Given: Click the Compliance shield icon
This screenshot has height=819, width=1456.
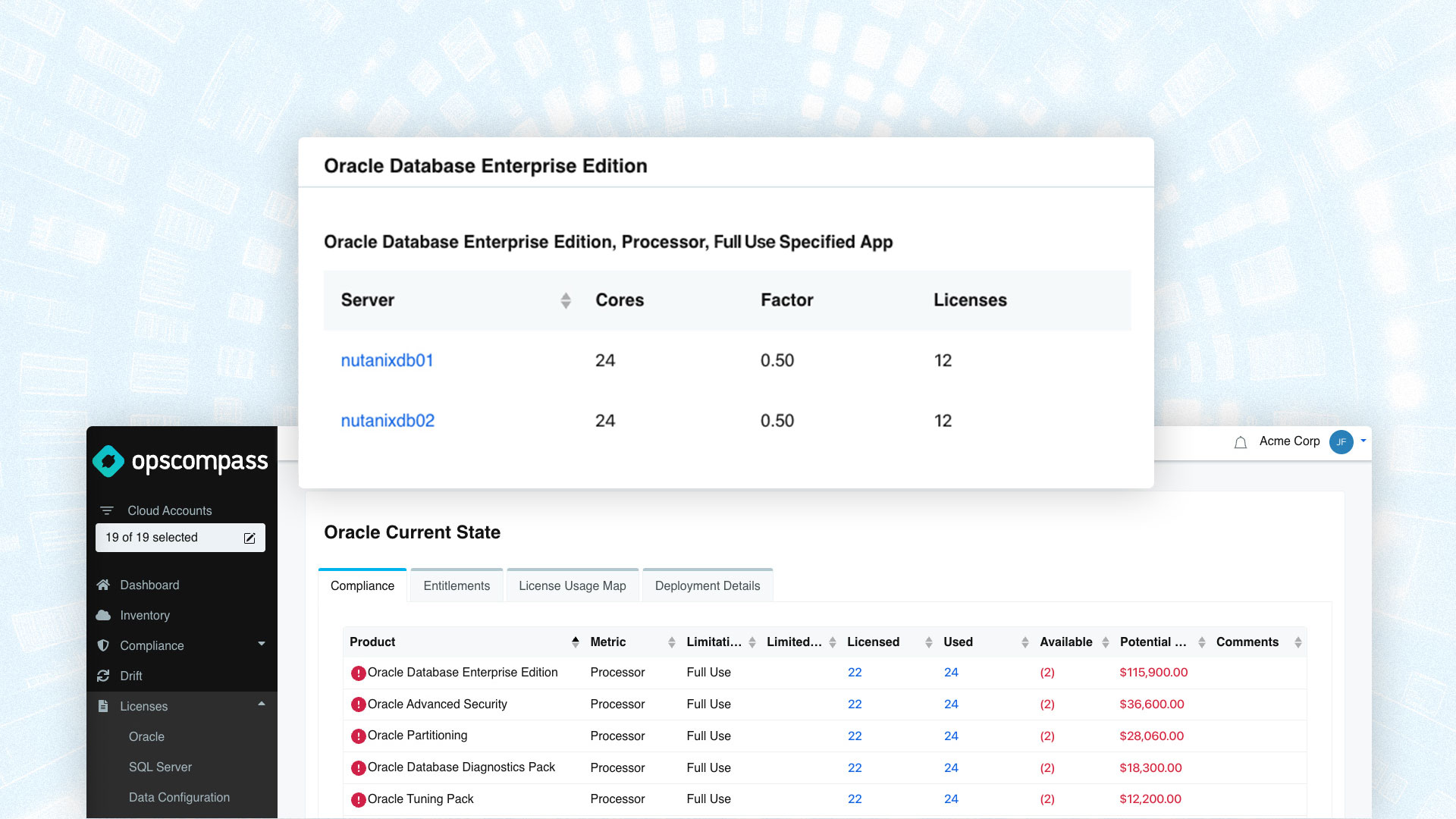Looking at the screenshot, I should click(x=104, y=645).
